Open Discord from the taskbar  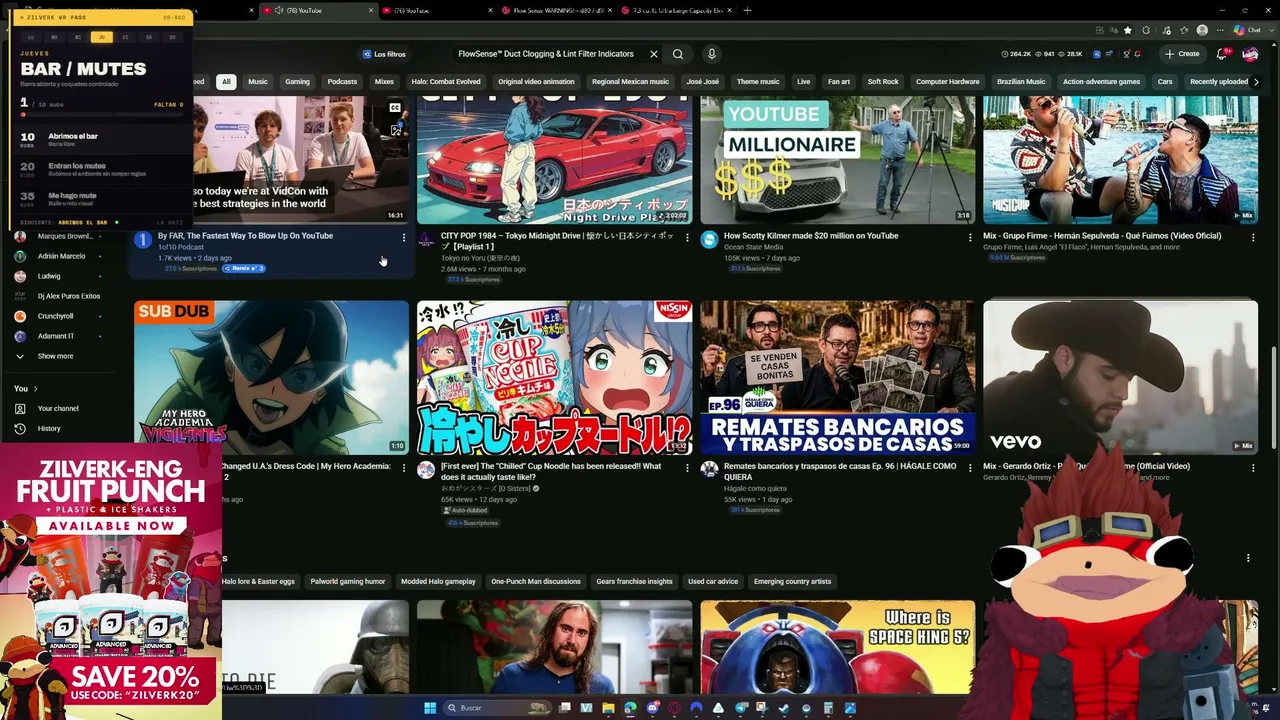[652, 708]
